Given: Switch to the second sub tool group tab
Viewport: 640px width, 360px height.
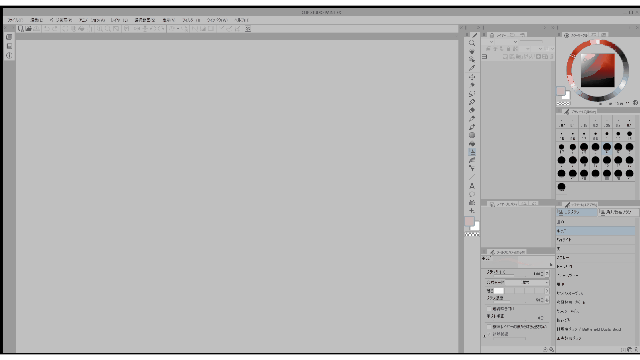Looking at the screenshot, I should [618, 212].
